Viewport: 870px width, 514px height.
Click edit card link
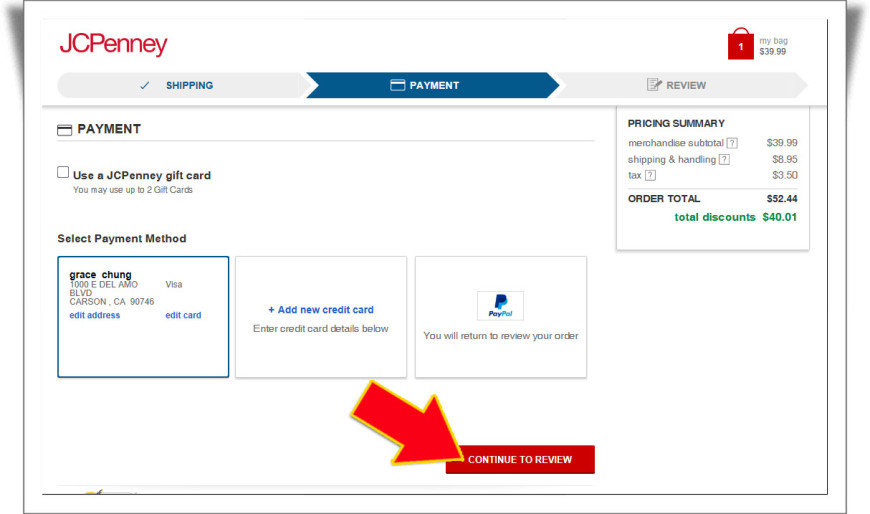point(183,315)
